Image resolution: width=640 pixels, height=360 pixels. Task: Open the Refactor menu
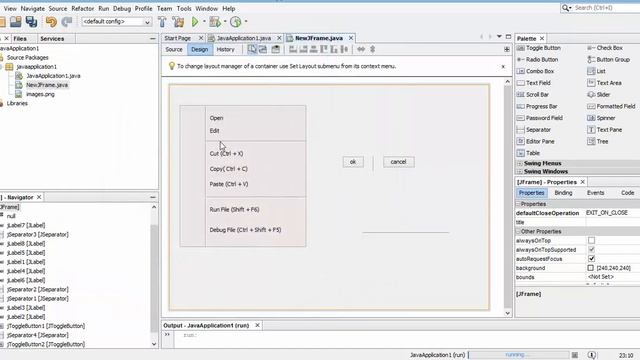pyautogui.click(x=82, y=8)
